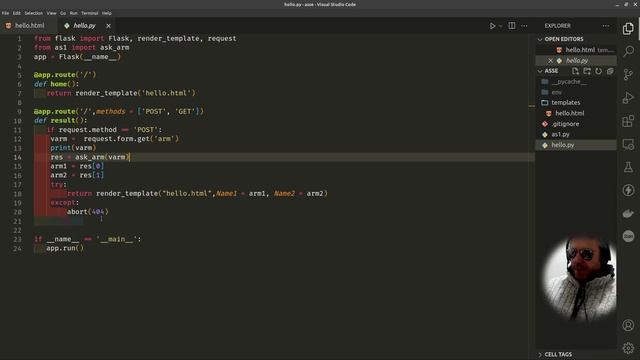Open the Docker whale view
Screen dimensions: 640x360
click(628, 213)
